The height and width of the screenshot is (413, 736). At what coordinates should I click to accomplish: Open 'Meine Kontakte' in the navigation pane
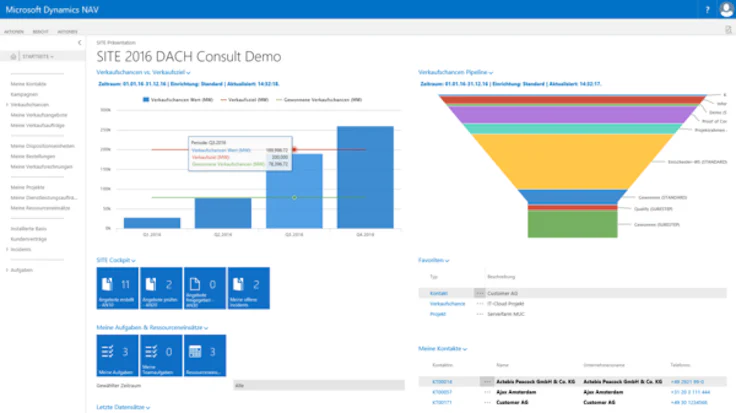29,84
